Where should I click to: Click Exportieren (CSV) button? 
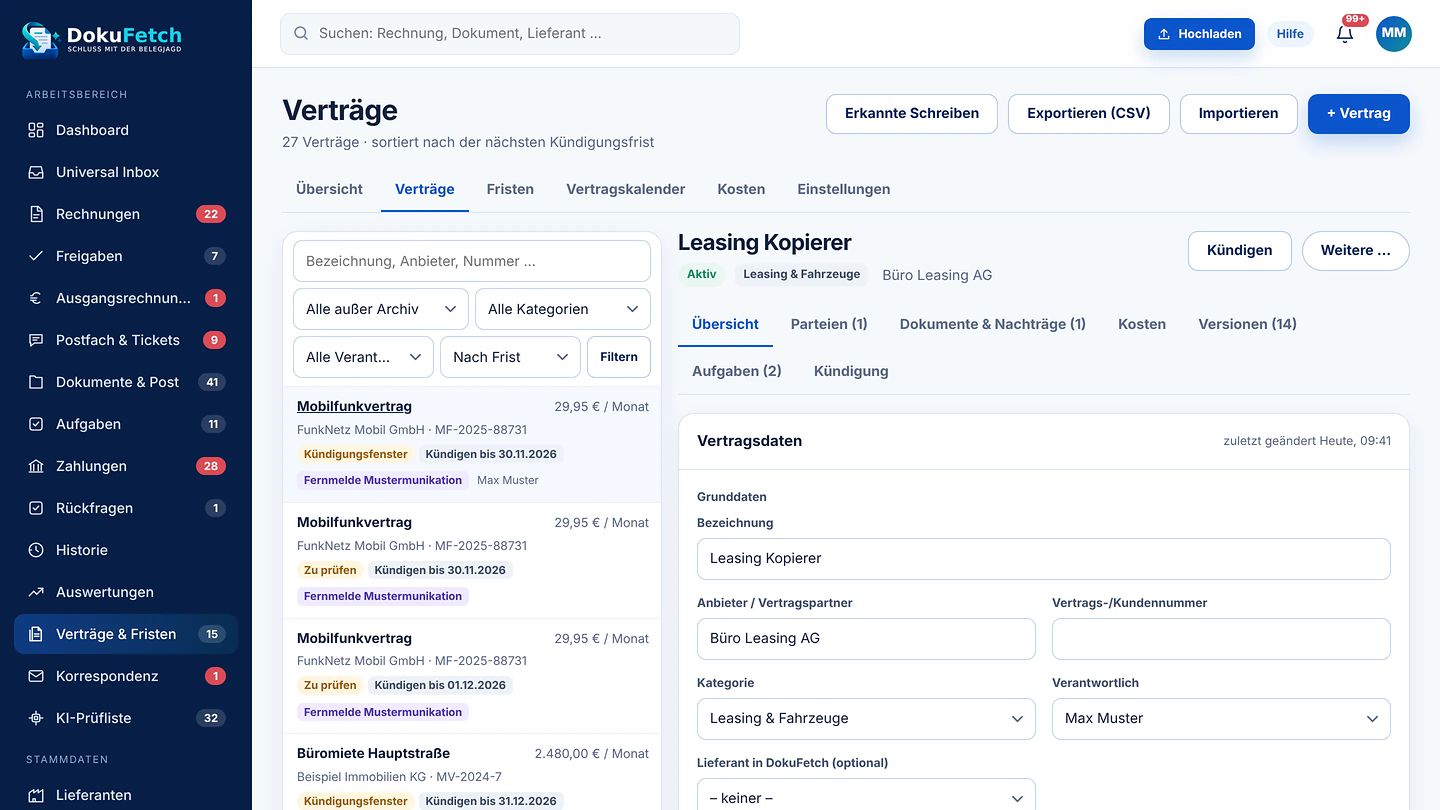[x=1089, y=114]
